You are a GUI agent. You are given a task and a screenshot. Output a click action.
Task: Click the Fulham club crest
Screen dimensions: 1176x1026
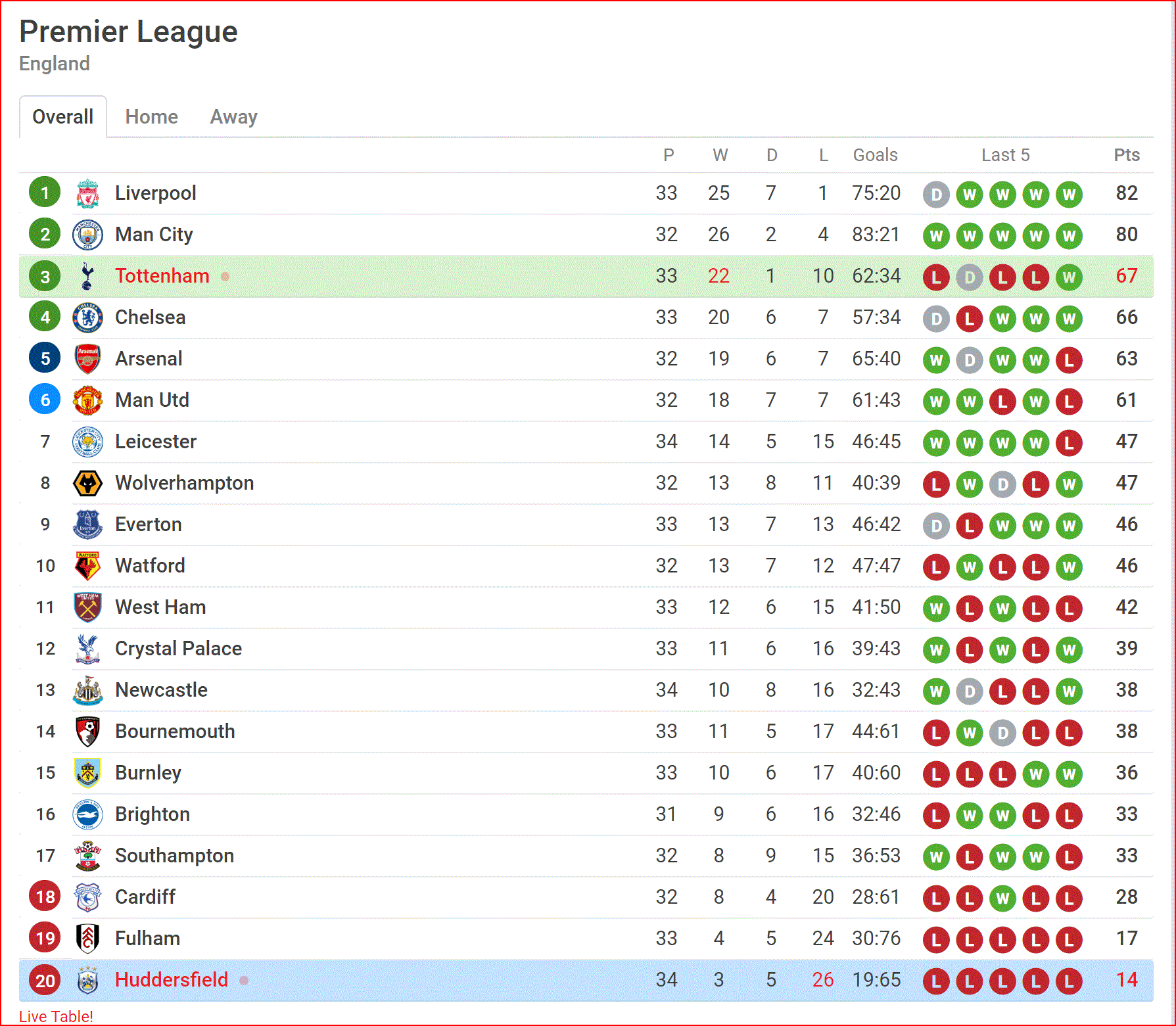[x=87, y=939]
